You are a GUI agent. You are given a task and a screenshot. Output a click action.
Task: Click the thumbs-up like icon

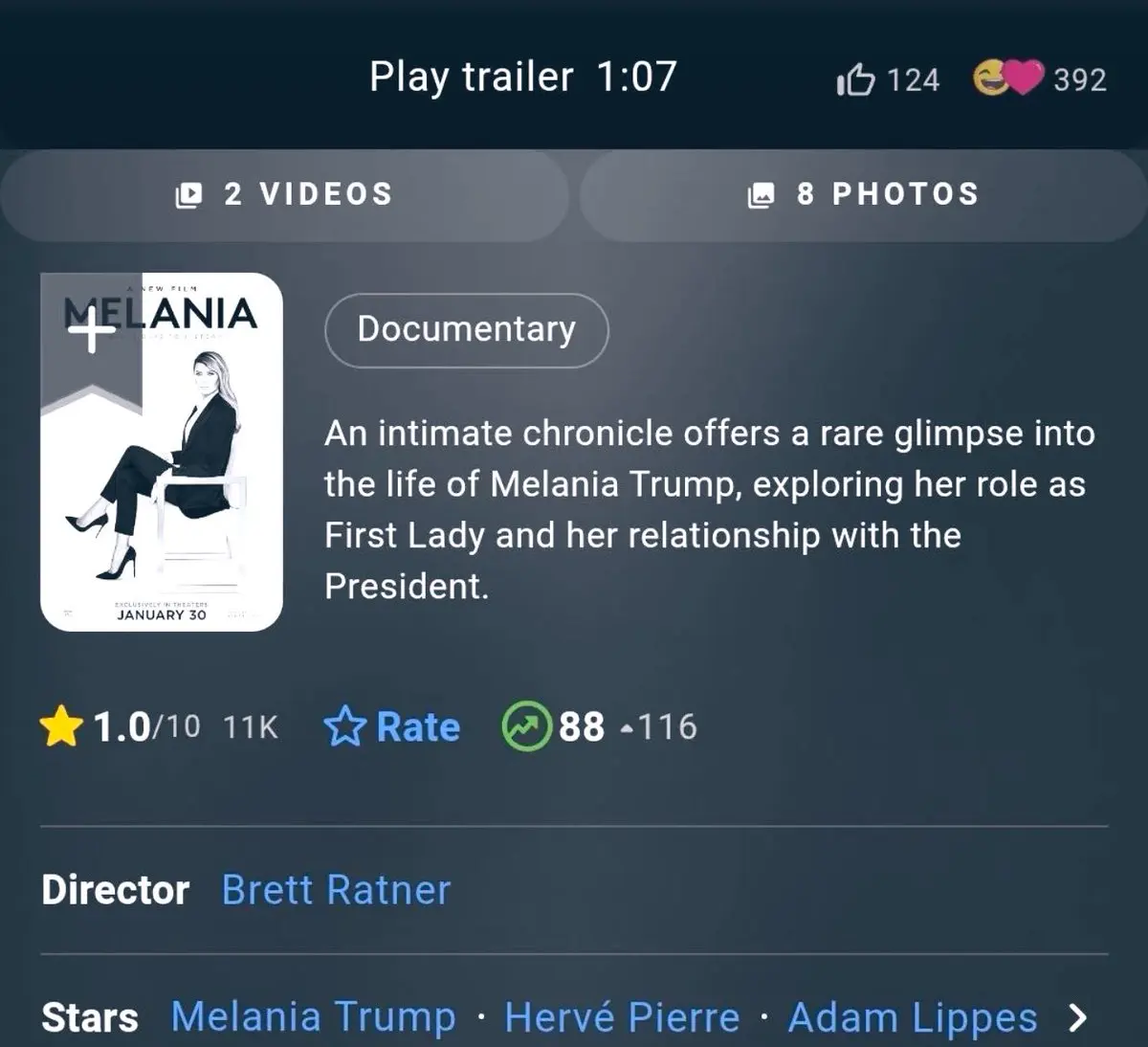(855, 79)
